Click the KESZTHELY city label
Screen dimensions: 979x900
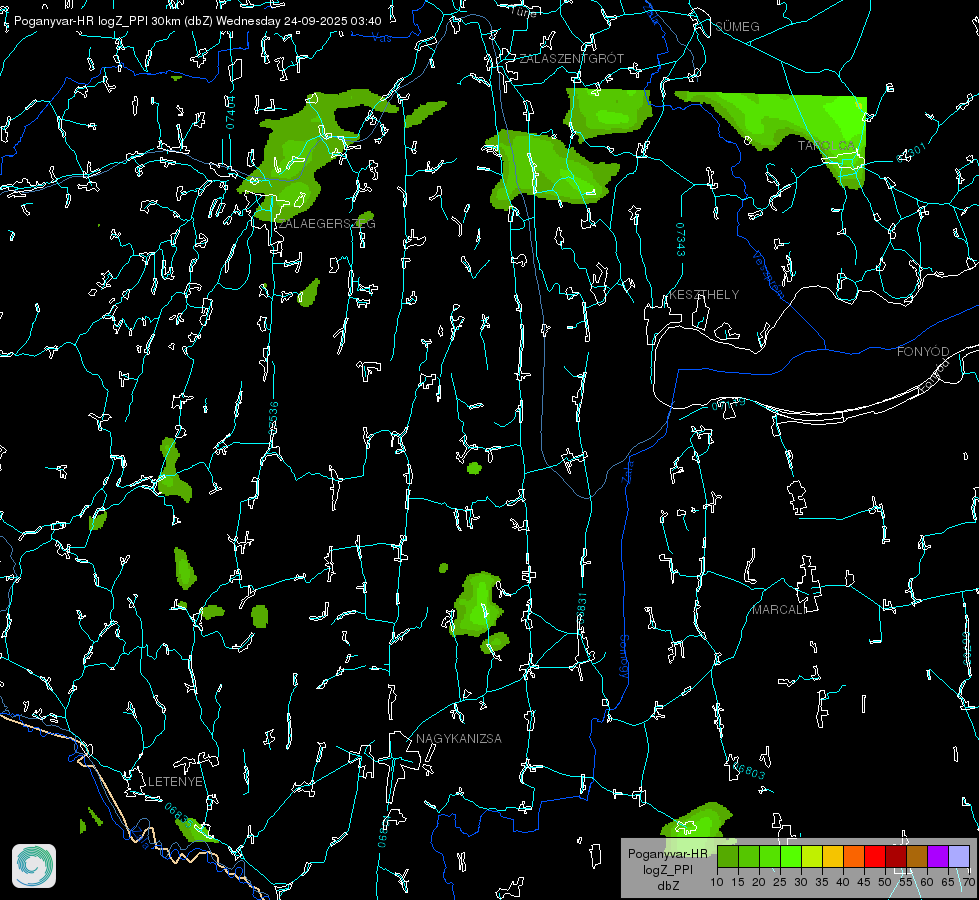pyautogui.click(x=704, y=295)
